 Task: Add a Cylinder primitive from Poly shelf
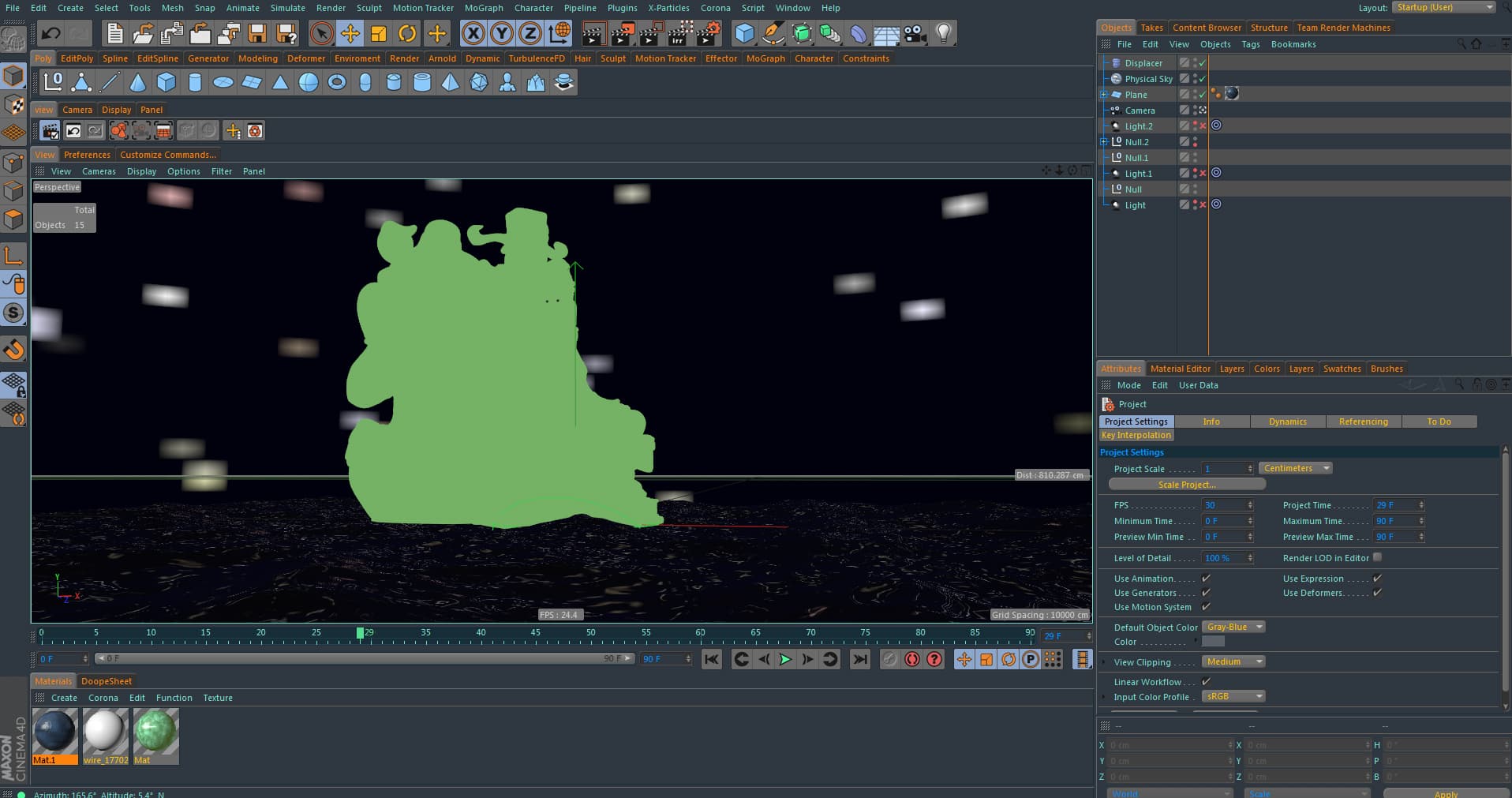[x=195, y=82]
